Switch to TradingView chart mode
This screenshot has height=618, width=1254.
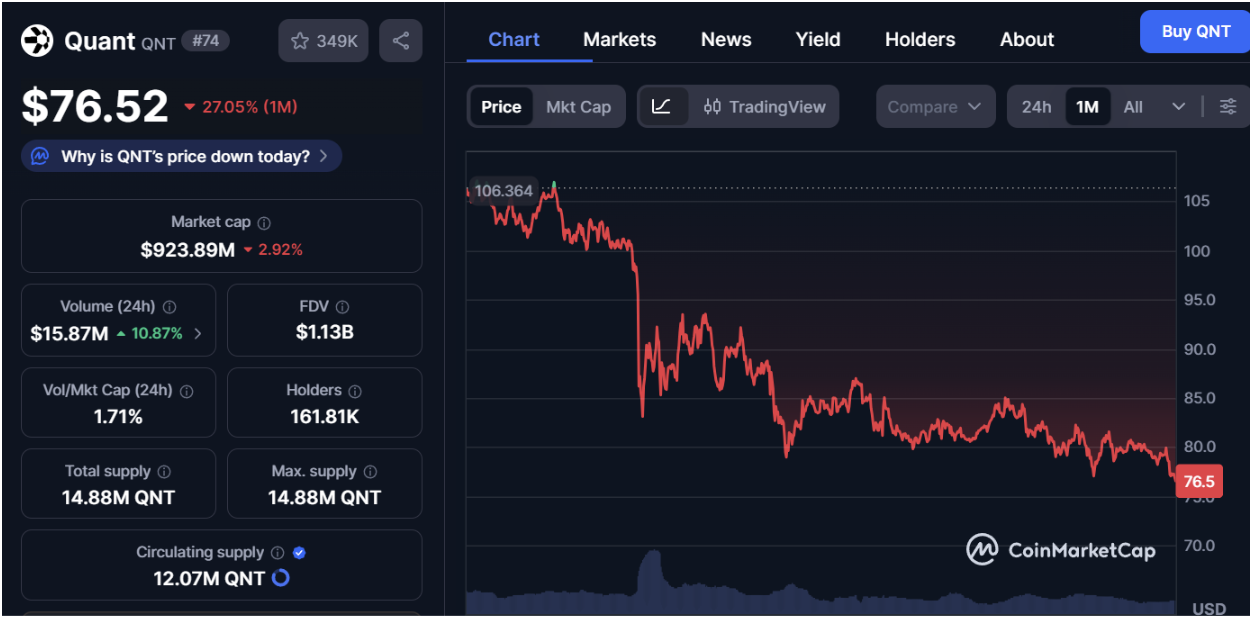pos(765,107)
